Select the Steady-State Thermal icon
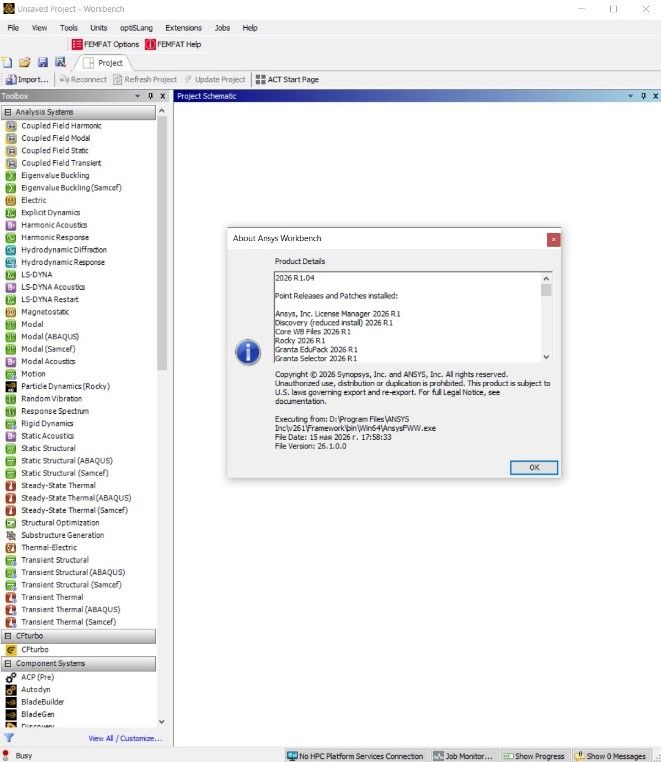Viewport: 661px width, 762px height. 11,485
